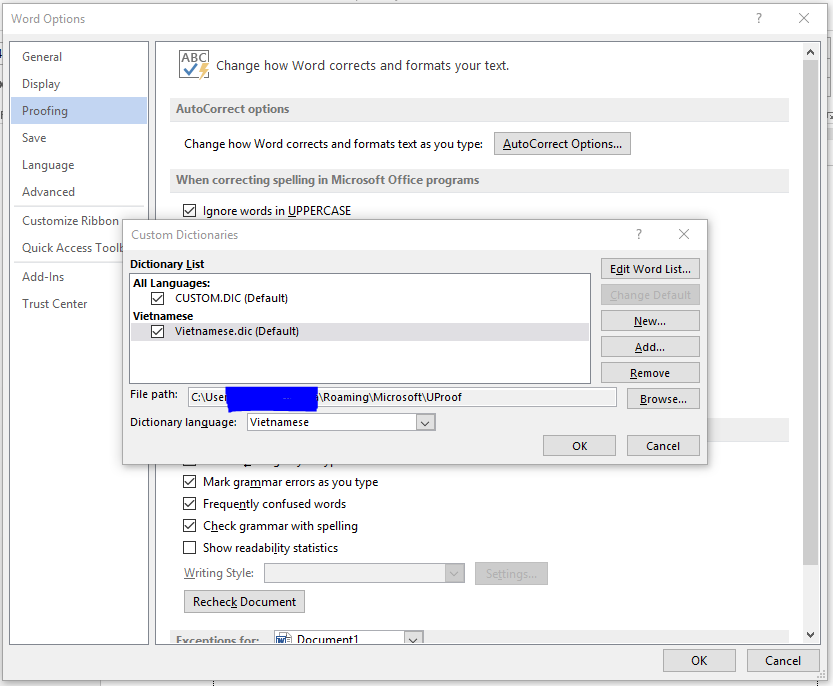Expand the Exceptions for document dropdown
Screen dimensions: 833x686
tap(413, 639)
